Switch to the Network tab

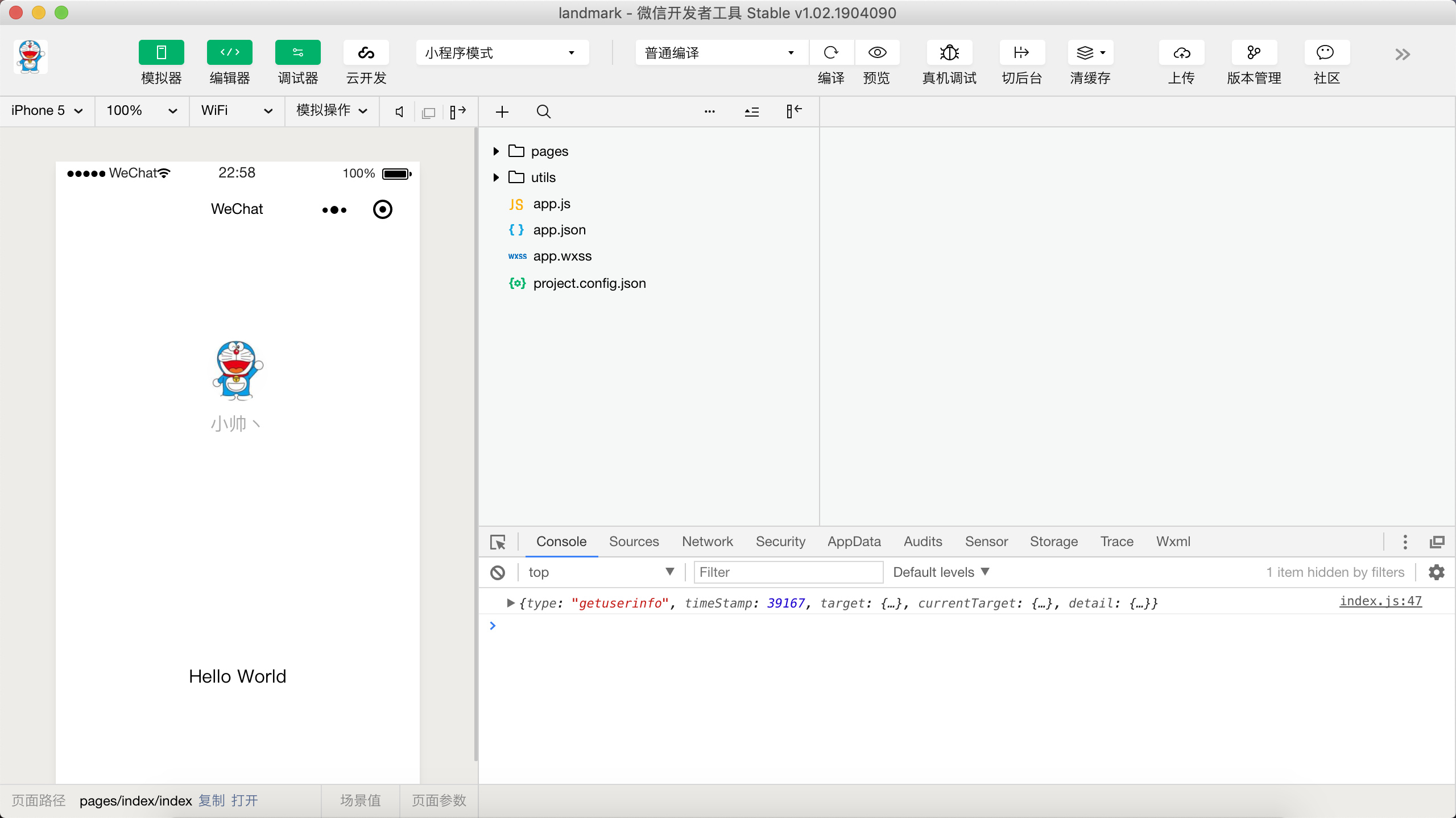(x=707, y=542)
